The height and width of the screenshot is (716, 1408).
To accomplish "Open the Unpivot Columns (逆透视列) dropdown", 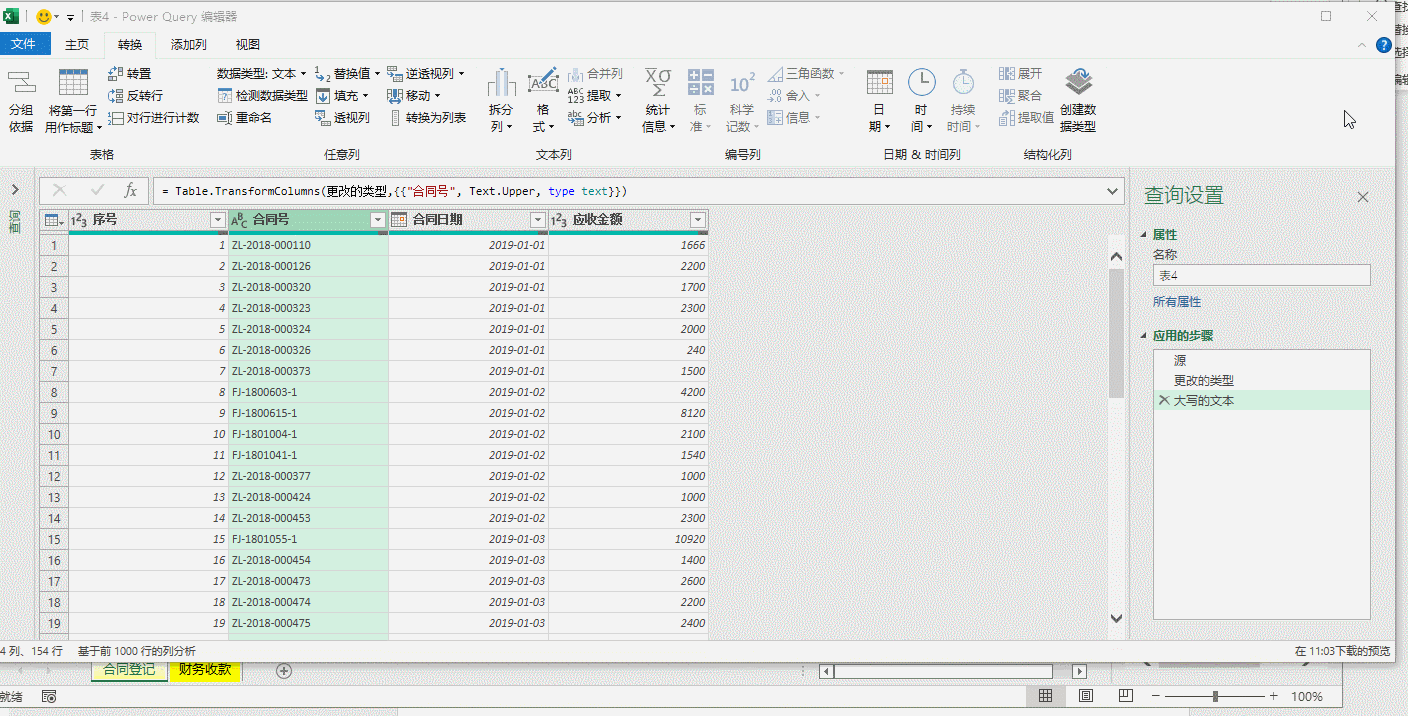I will pyautogui.click(x=426, y=73).
